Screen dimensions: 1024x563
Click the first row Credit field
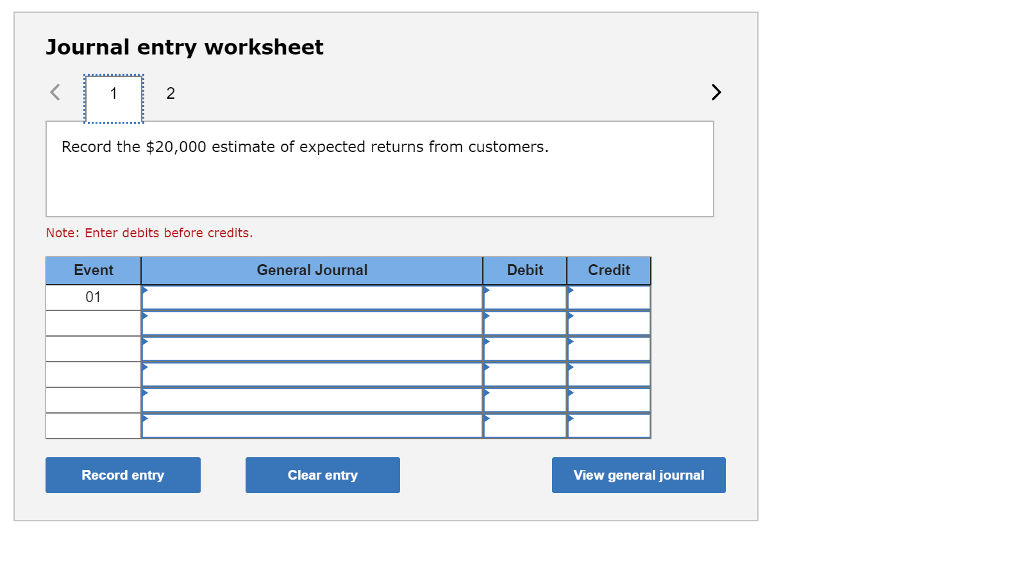click(x=609, y=298)
